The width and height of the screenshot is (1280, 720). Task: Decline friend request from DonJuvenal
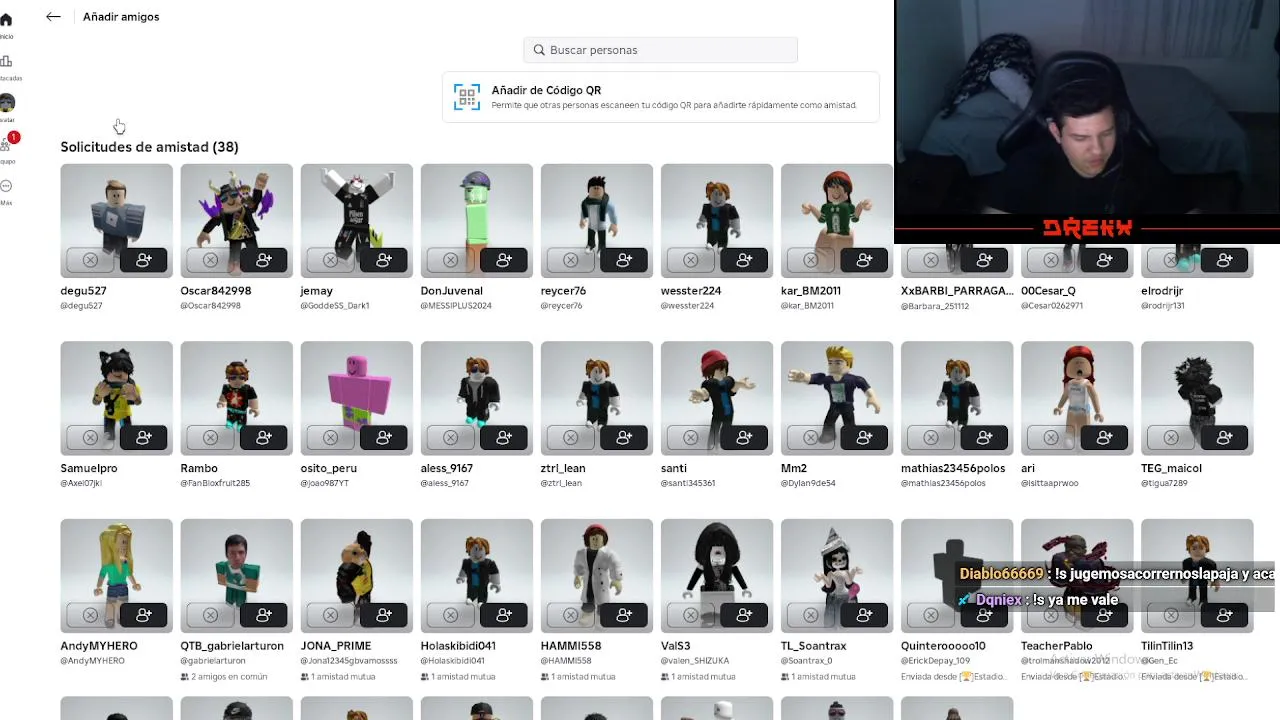450,260
